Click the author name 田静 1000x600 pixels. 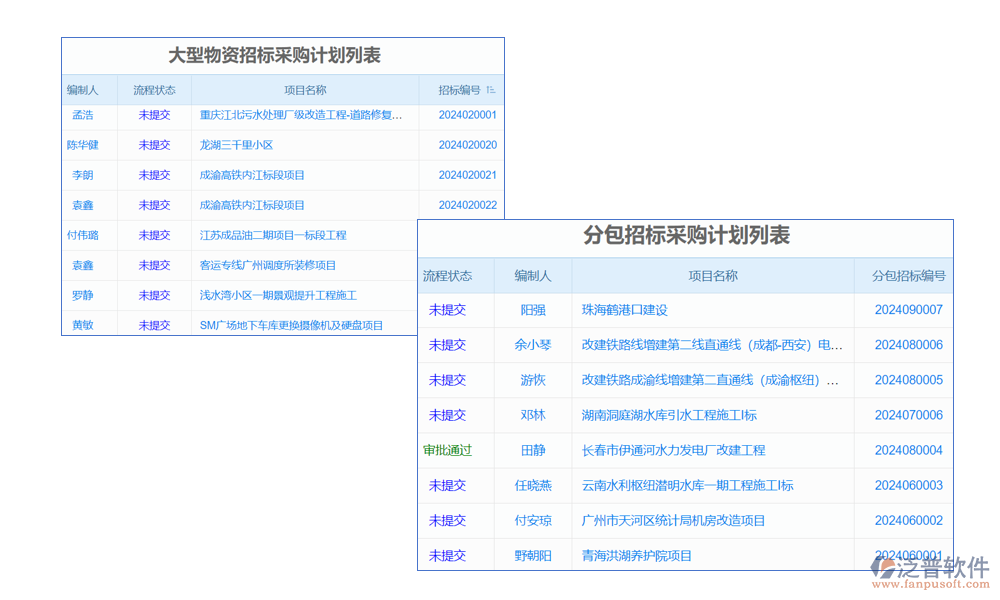(x=533, y=450)
